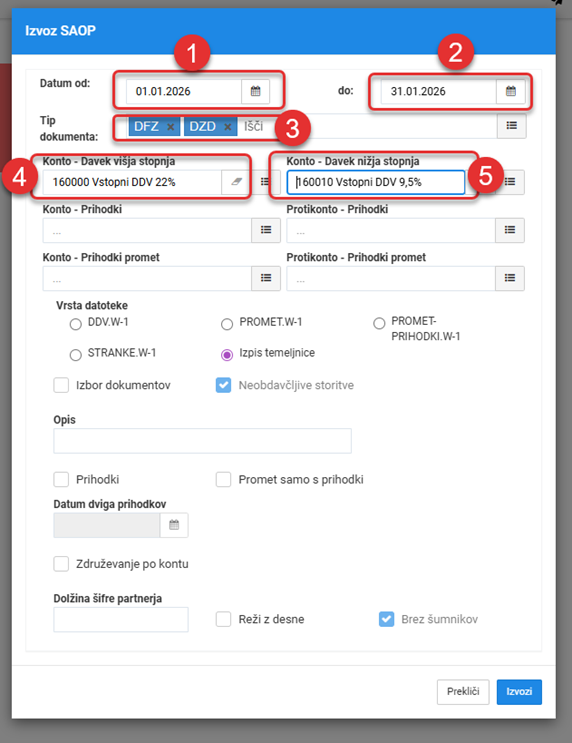Select the PROMET.W-1 file type

pos(227,324)
